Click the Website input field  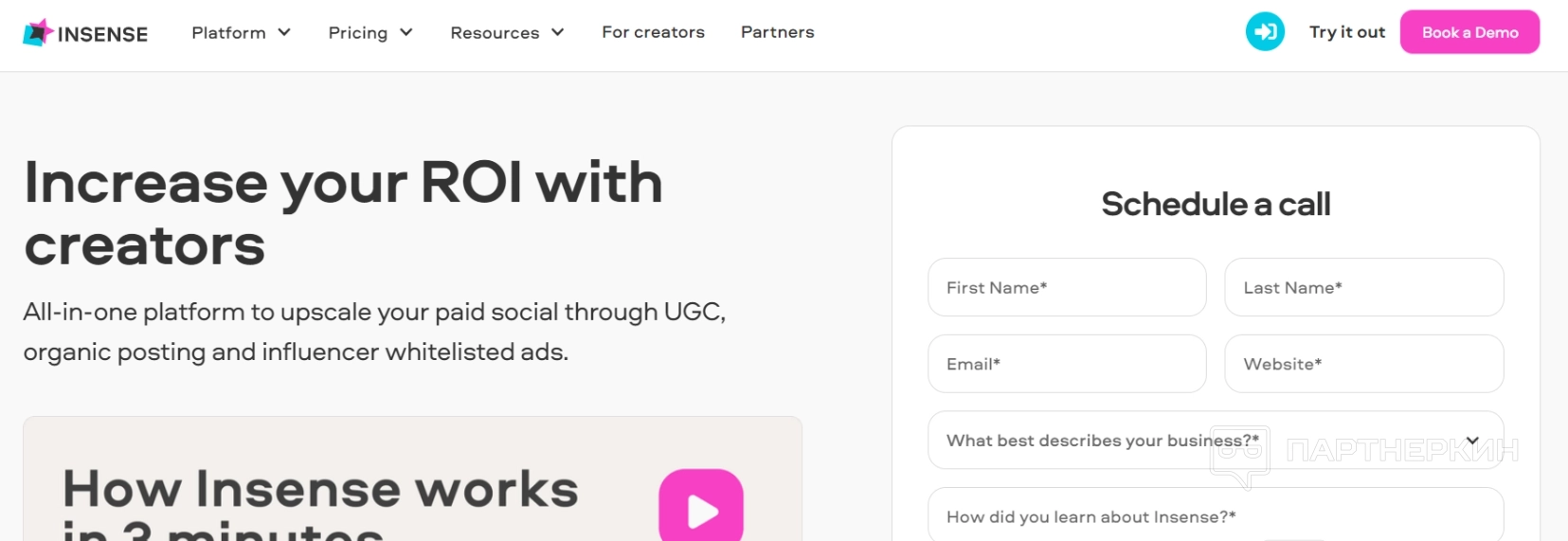1363,364
